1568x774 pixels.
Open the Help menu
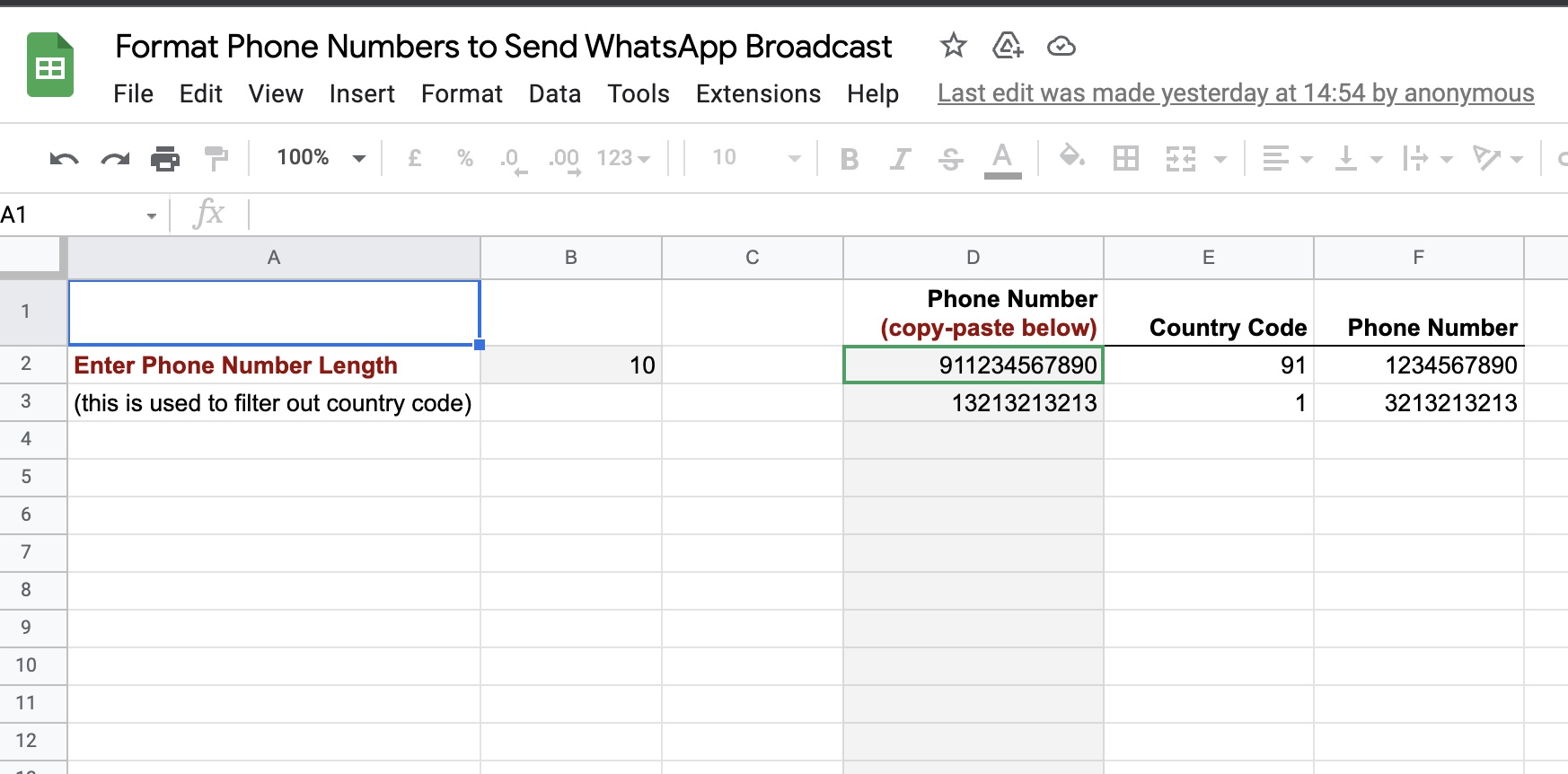[x=873, y=93]
